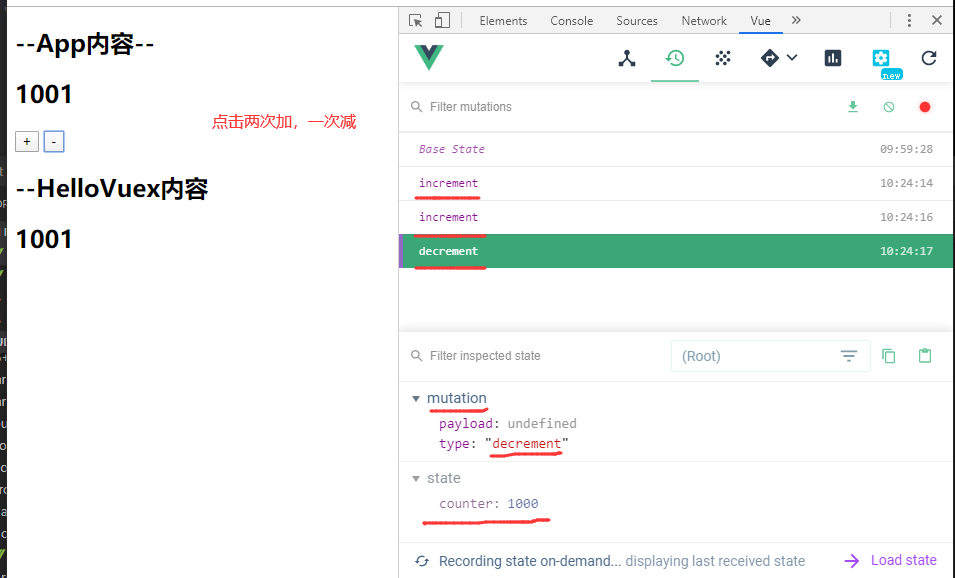Viewport: 955px width, 578px height.
Task: Toggle the inspect element picker
Action: (416, 20)
